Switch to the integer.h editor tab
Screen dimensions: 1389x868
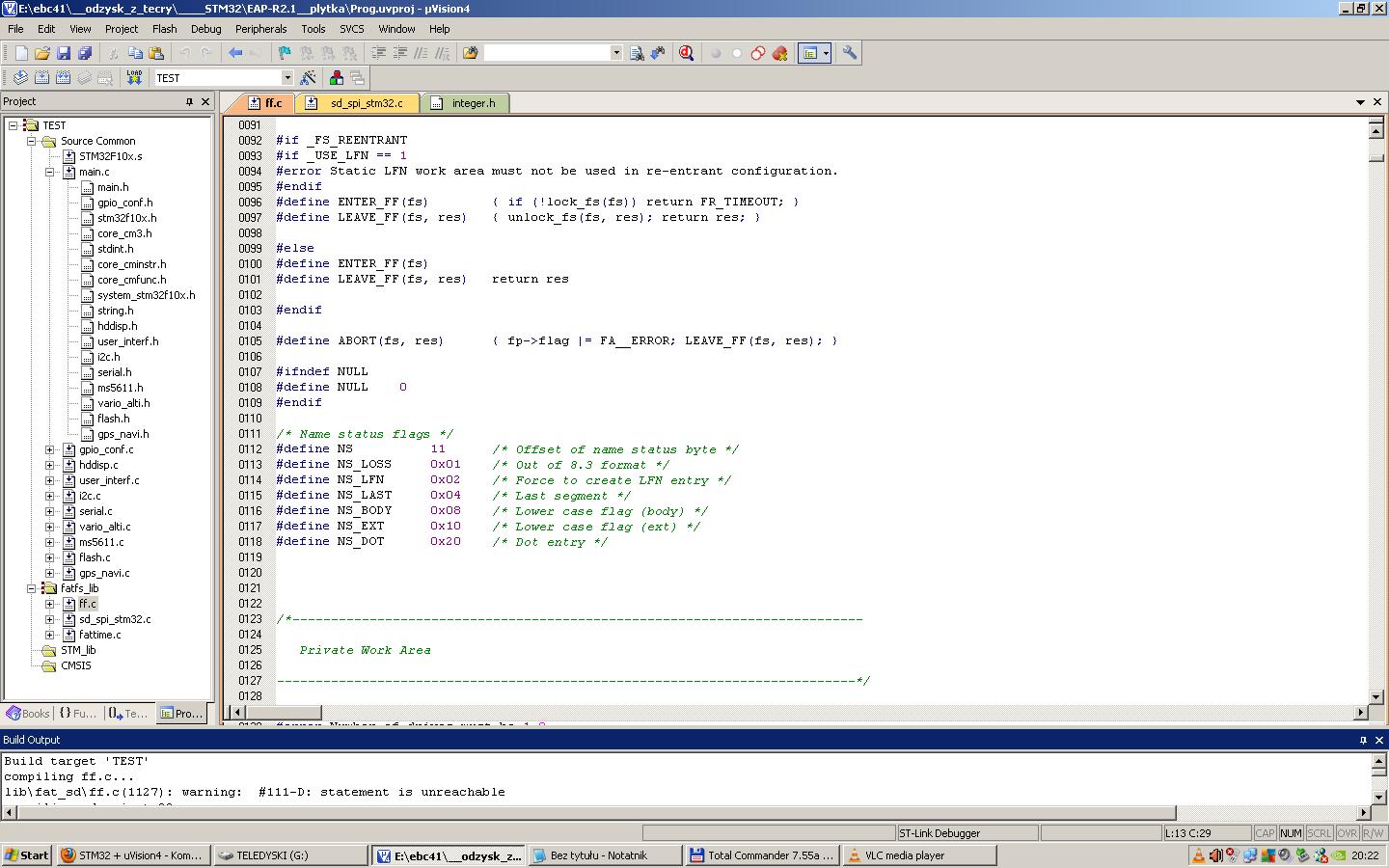pyautogui.click(x=464, y=103)
